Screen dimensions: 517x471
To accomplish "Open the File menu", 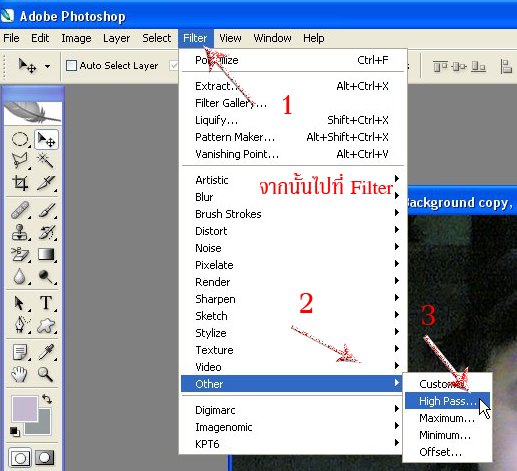I will pos(11,38).
